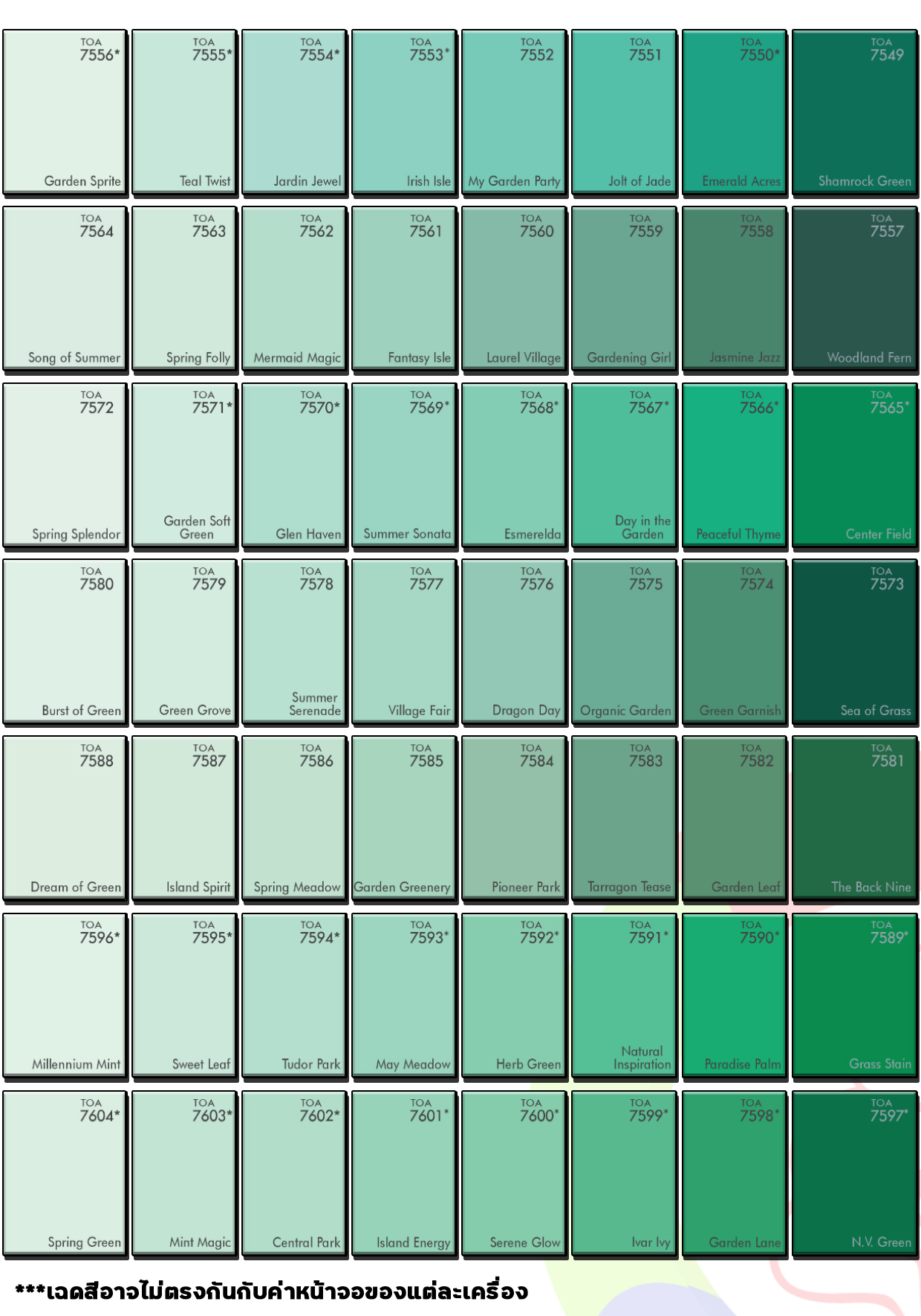This screenshot has width=921, height=1316.
Task: Click the Laurel Village 7560 color
Action: pyautogui.click(x=514, y=289)
